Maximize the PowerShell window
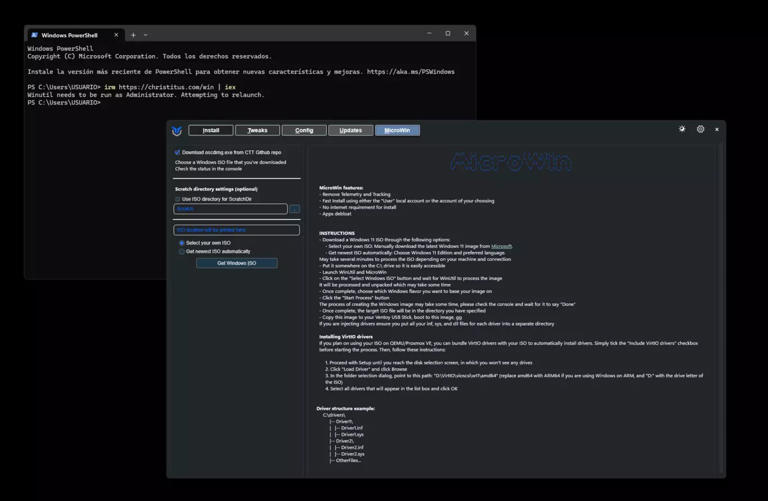Viewport: 768px width, 501px height. pos(448,33)
